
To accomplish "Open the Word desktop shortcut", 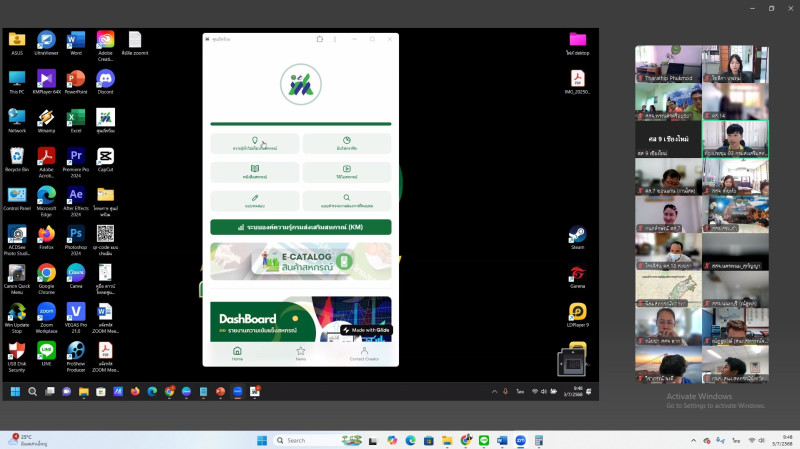I will point(76,43).
